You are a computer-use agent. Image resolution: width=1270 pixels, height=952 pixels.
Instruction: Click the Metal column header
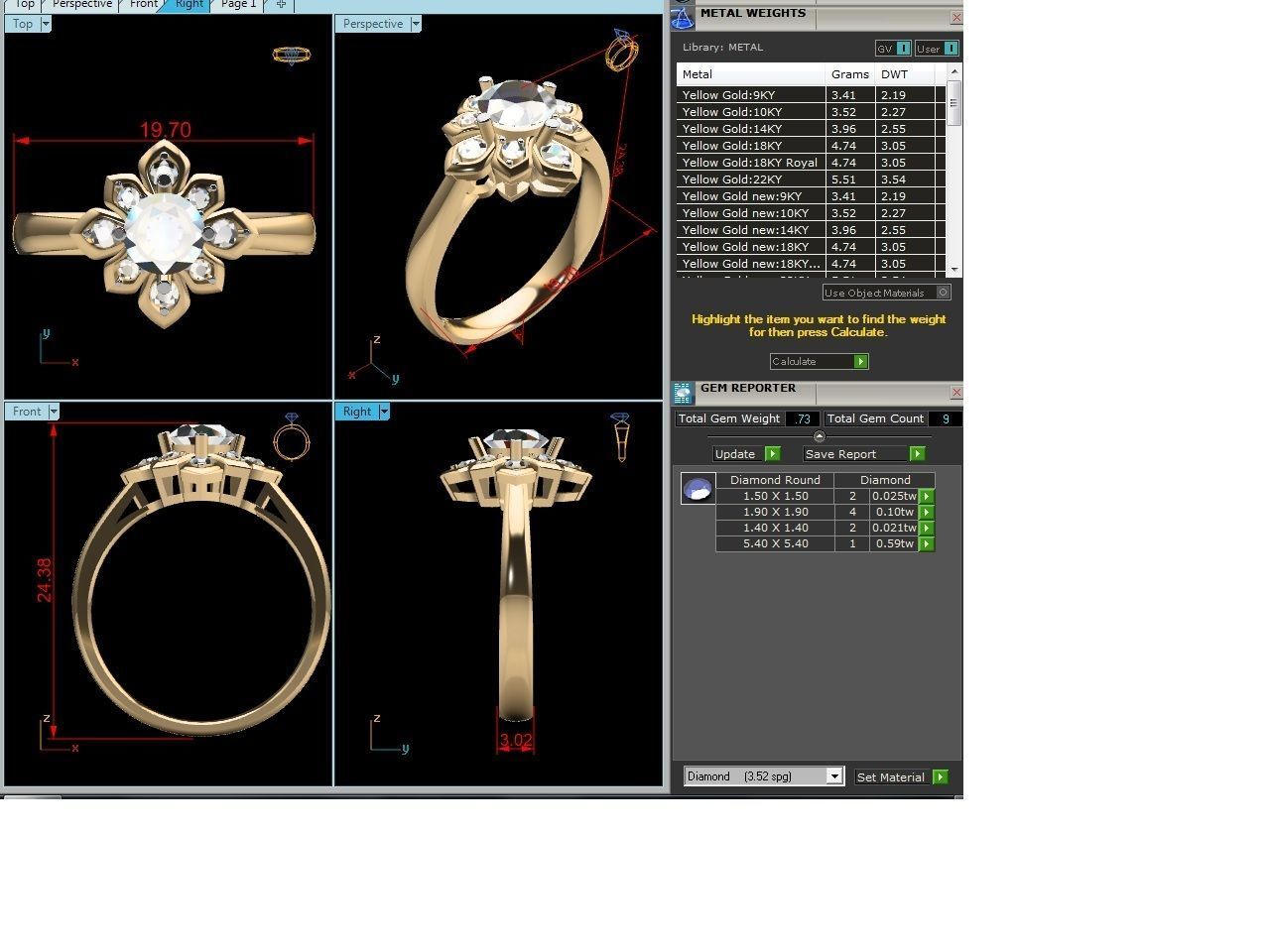click(x=751, y=74)
